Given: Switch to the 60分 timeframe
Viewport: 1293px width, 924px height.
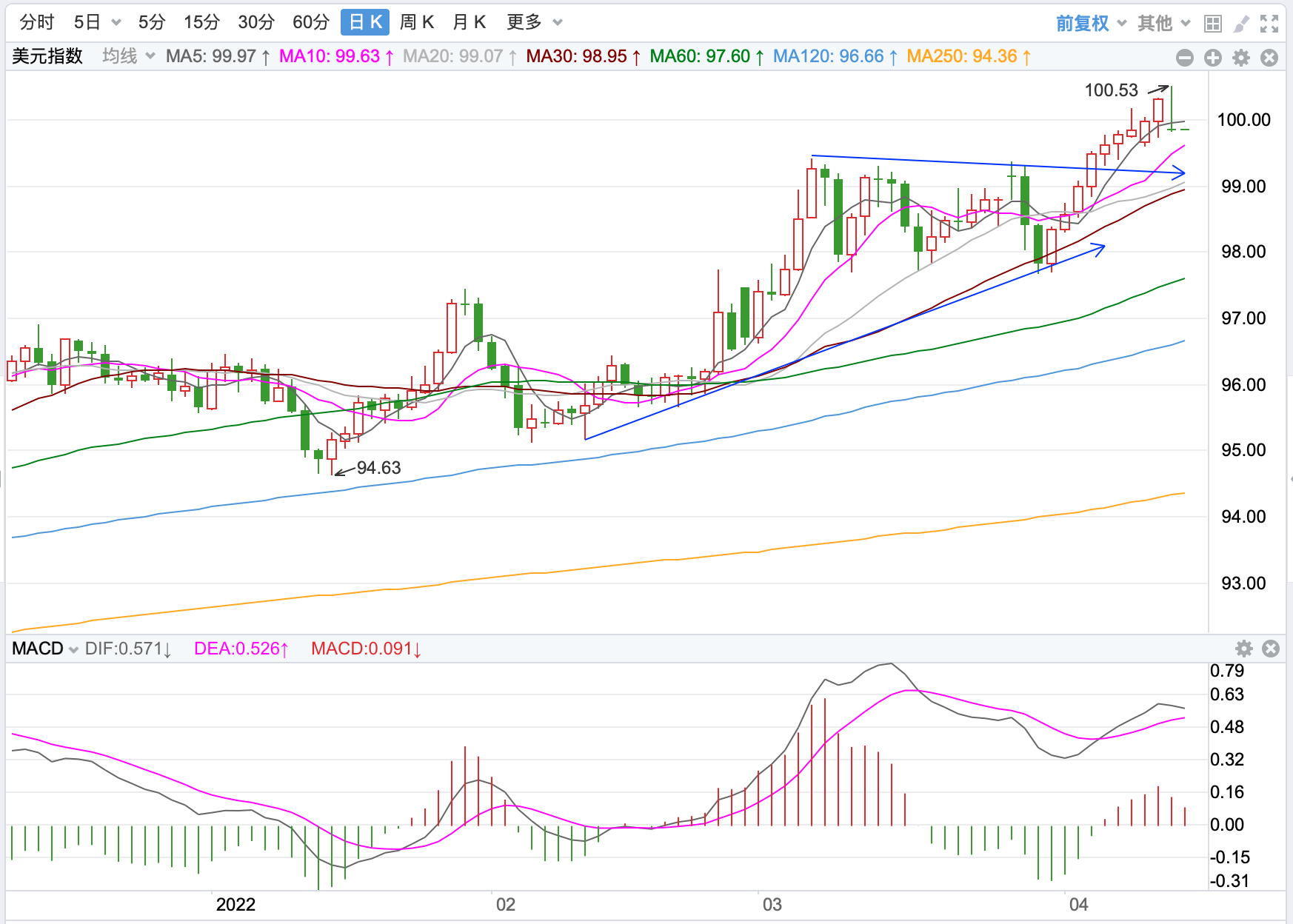Looking at the screenshot, I should point(310,22).
